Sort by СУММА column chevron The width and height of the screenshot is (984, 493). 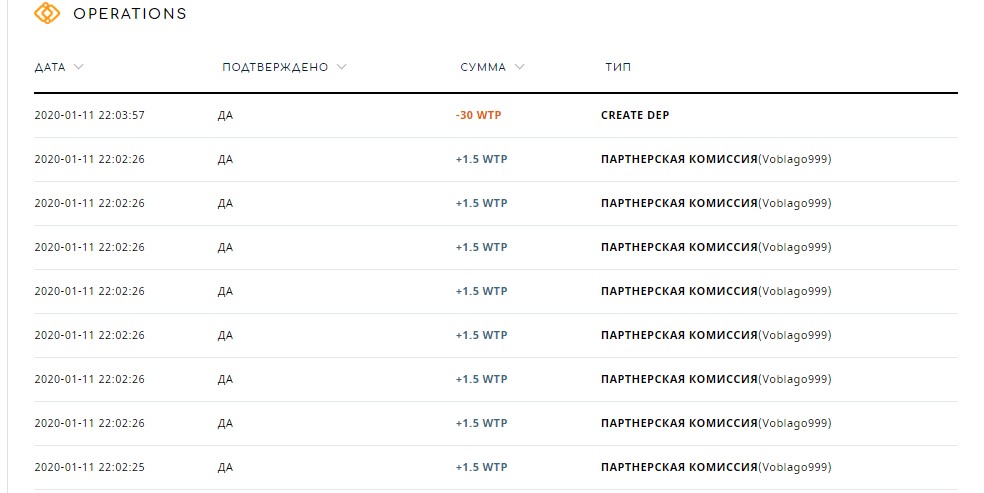coord(519,66)
